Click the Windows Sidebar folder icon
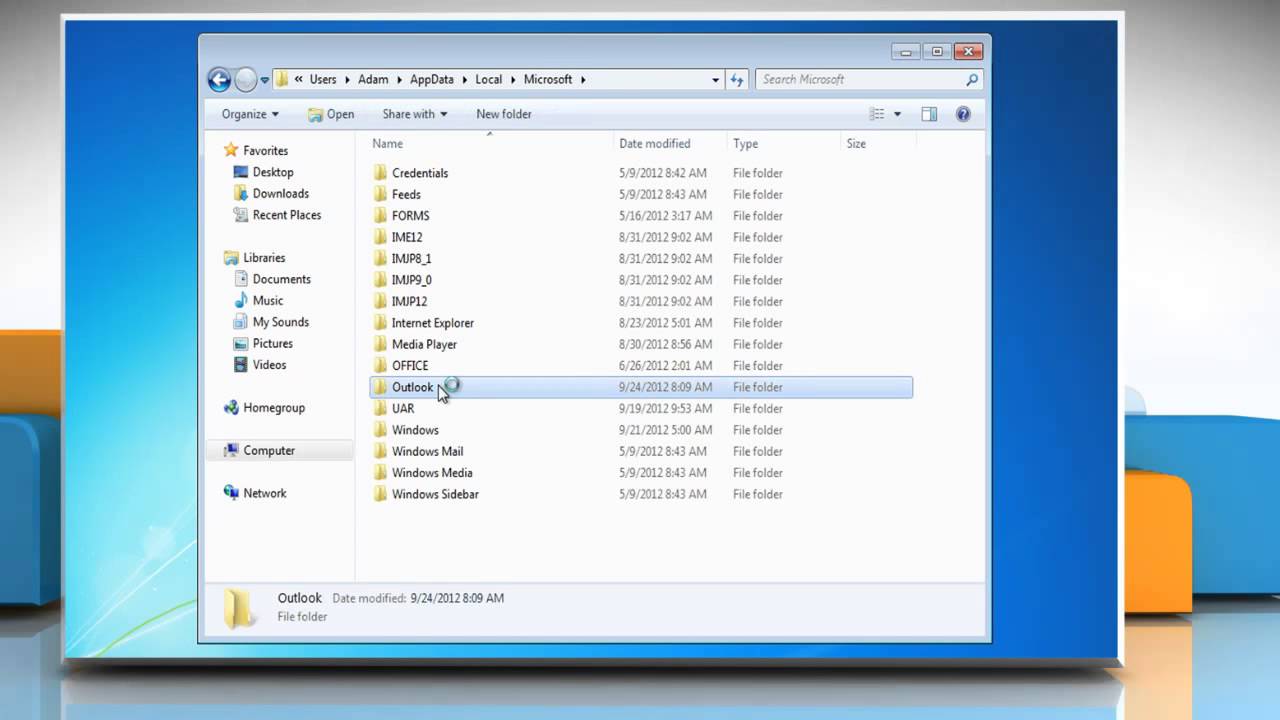 (379, 494)
